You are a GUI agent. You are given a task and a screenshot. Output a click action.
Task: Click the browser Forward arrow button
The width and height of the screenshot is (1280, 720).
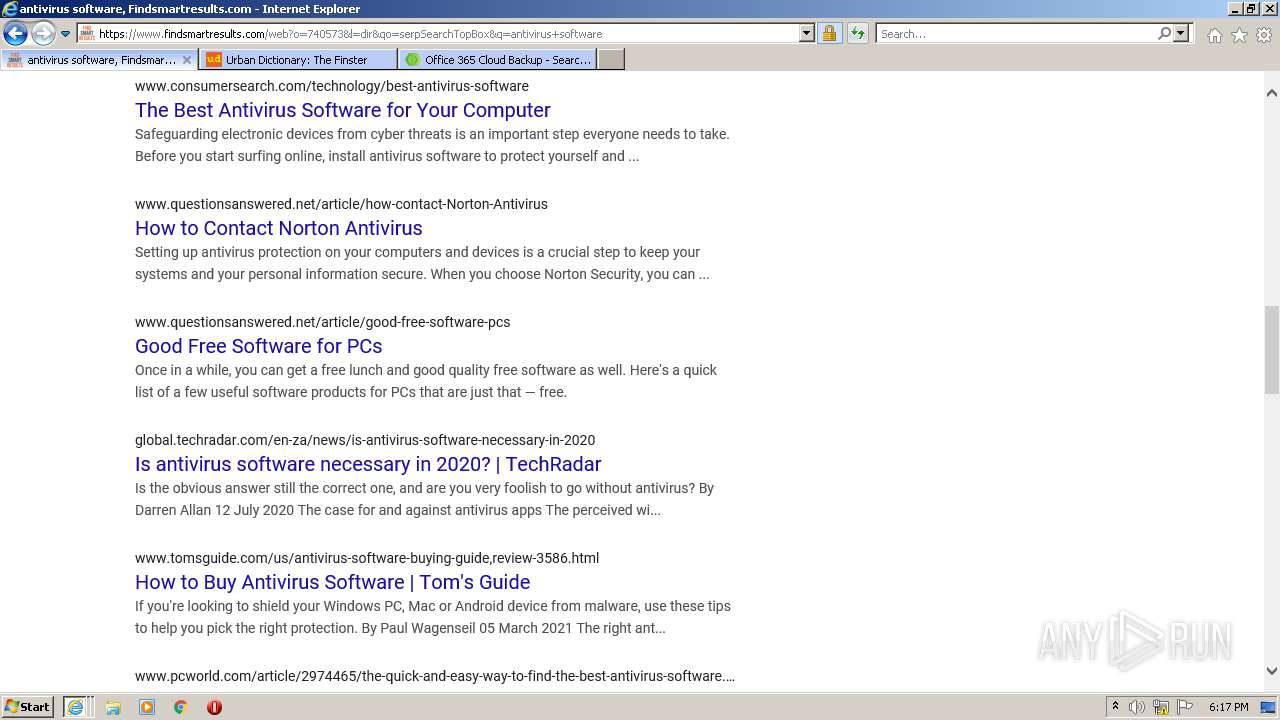43,34
